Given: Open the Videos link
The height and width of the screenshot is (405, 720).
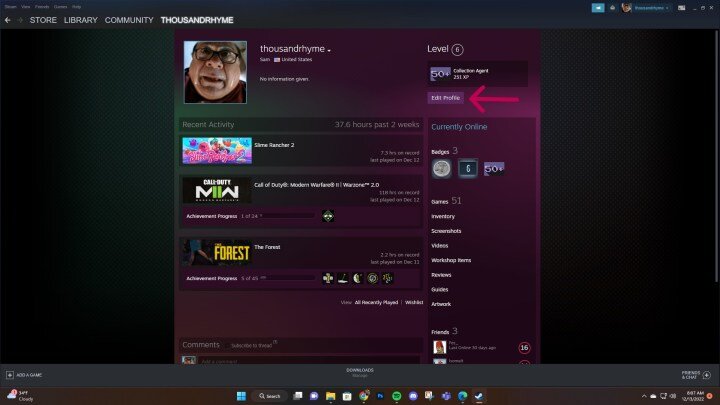Looking at the screenshot, I should point(439,246).
